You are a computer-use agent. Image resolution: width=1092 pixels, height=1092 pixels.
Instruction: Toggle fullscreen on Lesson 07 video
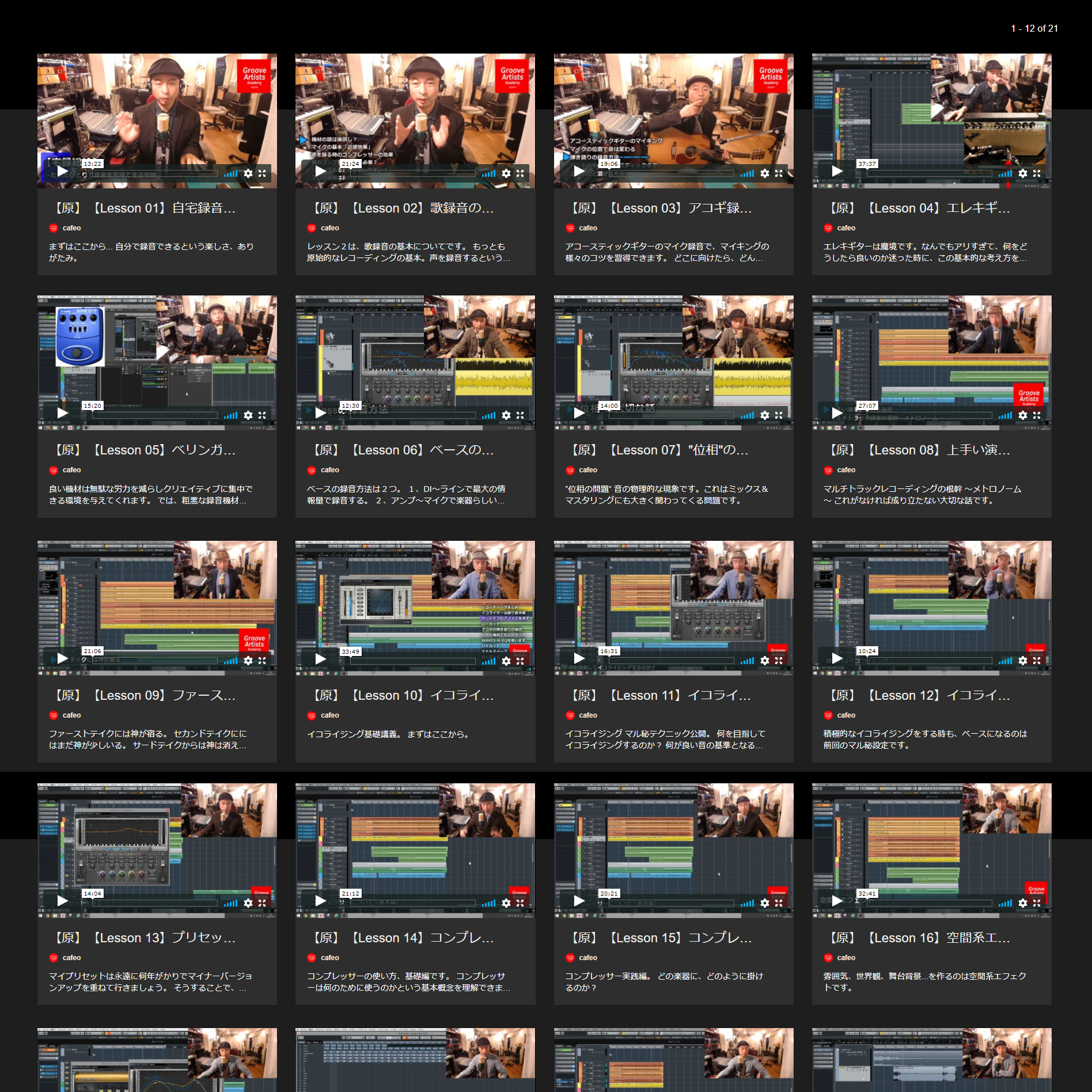click(x=778, y=415)
